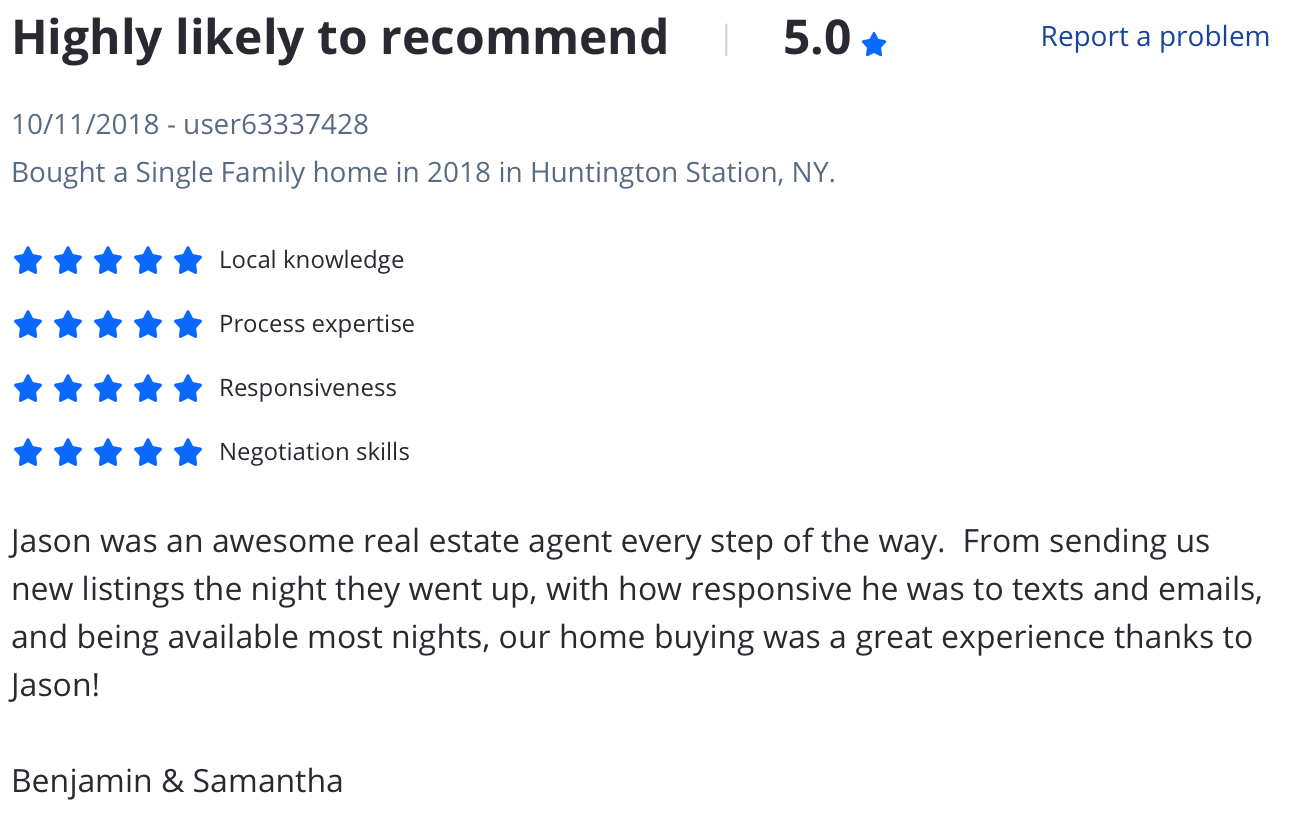Screen dimensions: 1314x814
Task: Click first star in Process expertise row
Action: (x=28, y=325)
